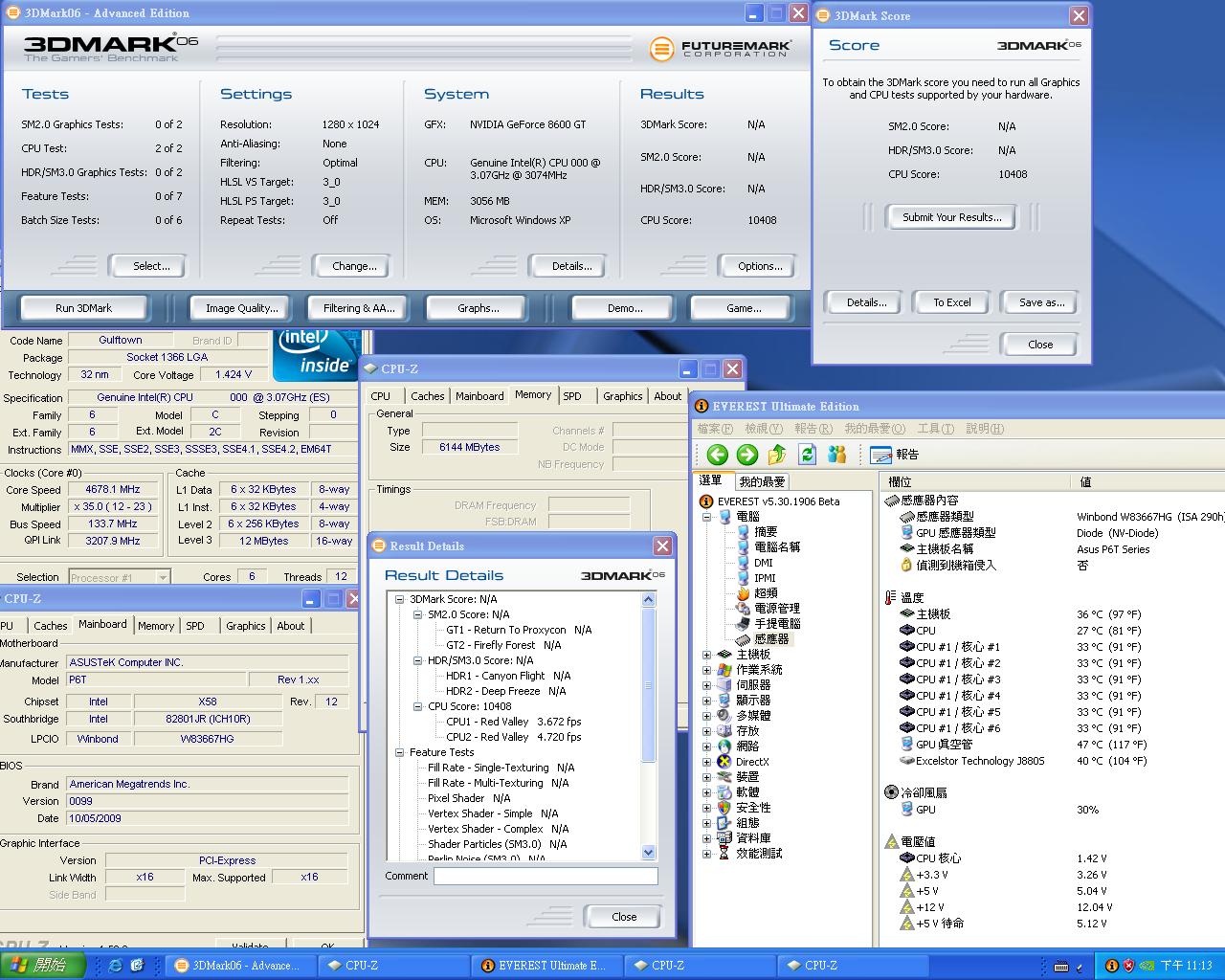Collapse CPU Score: 10408 result node

click(x=418, y=706)
